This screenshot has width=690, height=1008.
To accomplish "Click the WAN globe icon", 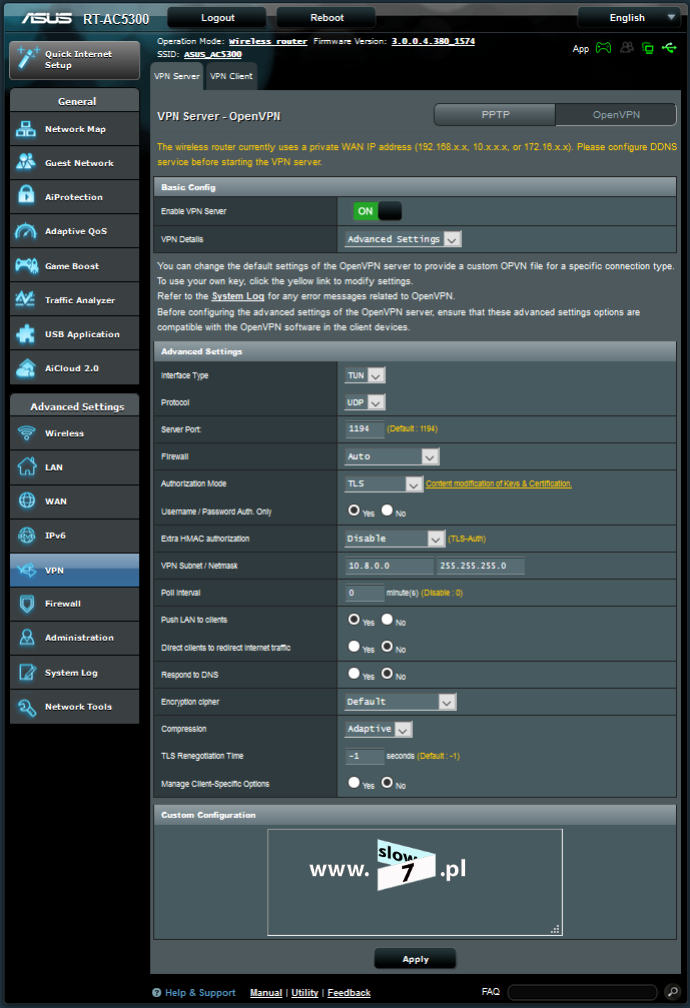I will coord(26,501).
